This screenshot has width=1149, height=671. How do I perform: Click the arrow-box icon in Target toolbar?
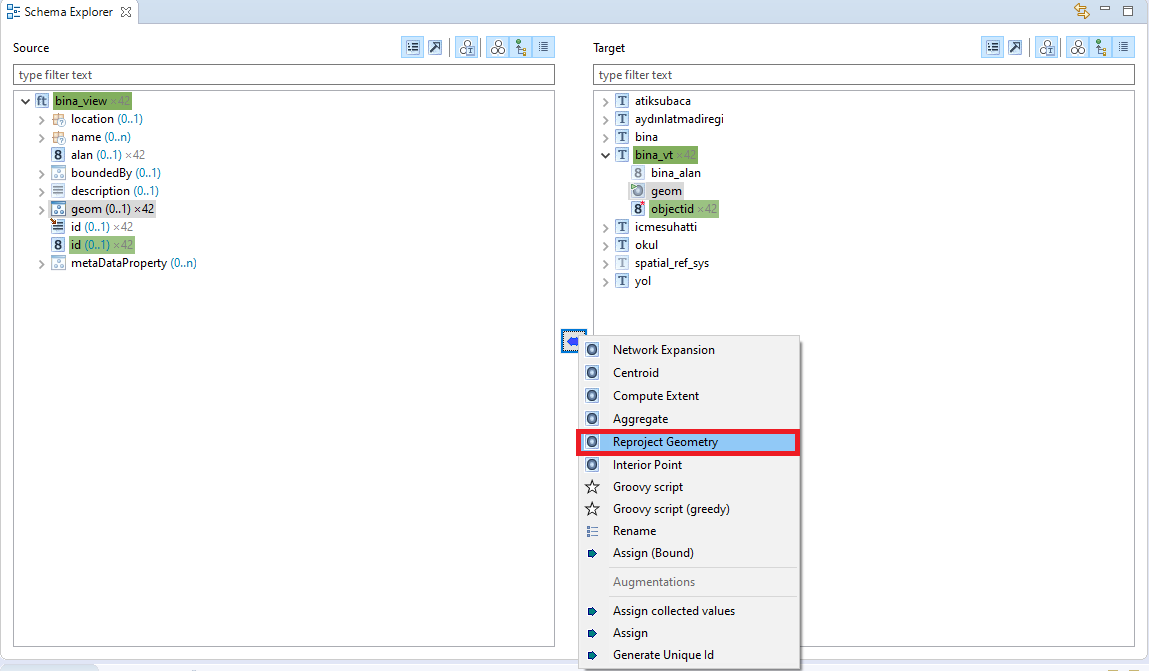point(1015,48)
